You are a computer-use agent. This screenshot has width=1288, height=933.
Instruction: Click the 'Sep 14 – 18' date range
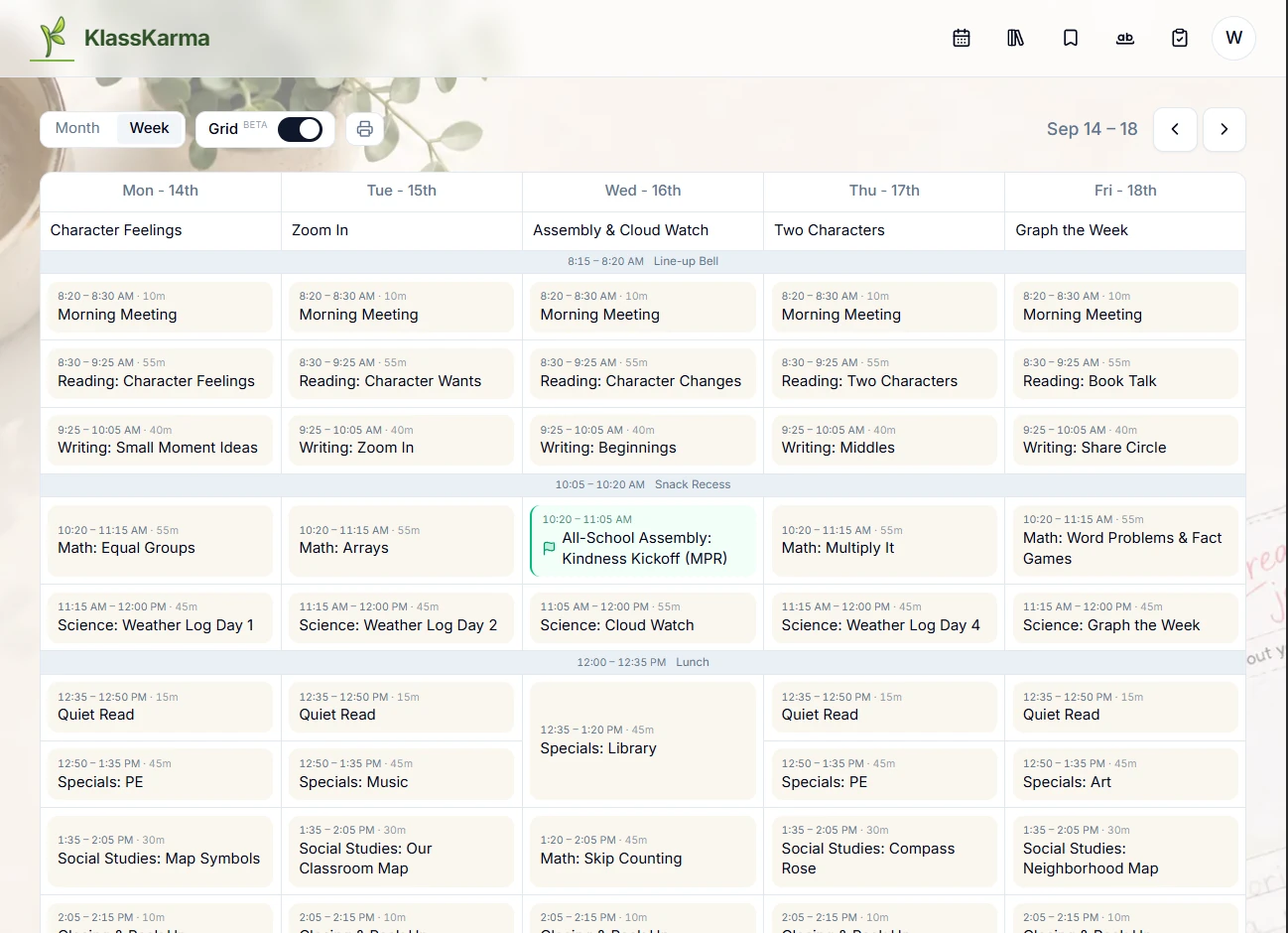tap(1092, 129)
